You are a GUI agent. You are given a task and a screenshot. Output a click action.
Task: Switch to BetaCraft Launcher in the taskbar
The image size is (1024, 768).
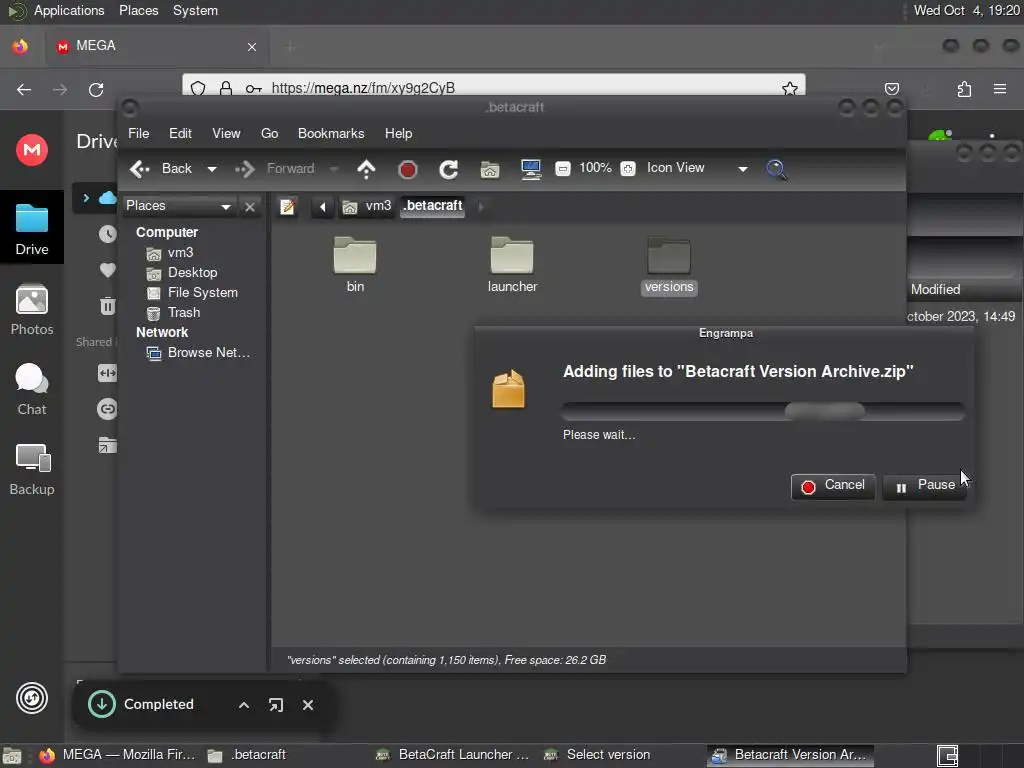(453, 755)
